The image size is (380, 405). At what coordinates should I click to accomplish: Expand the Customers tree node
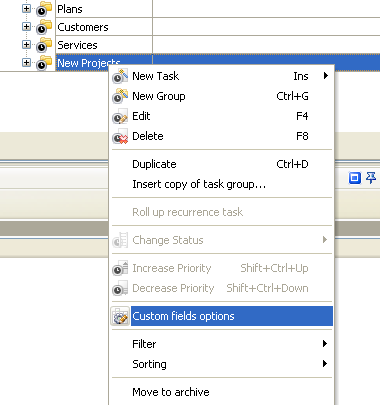[26, 27]
